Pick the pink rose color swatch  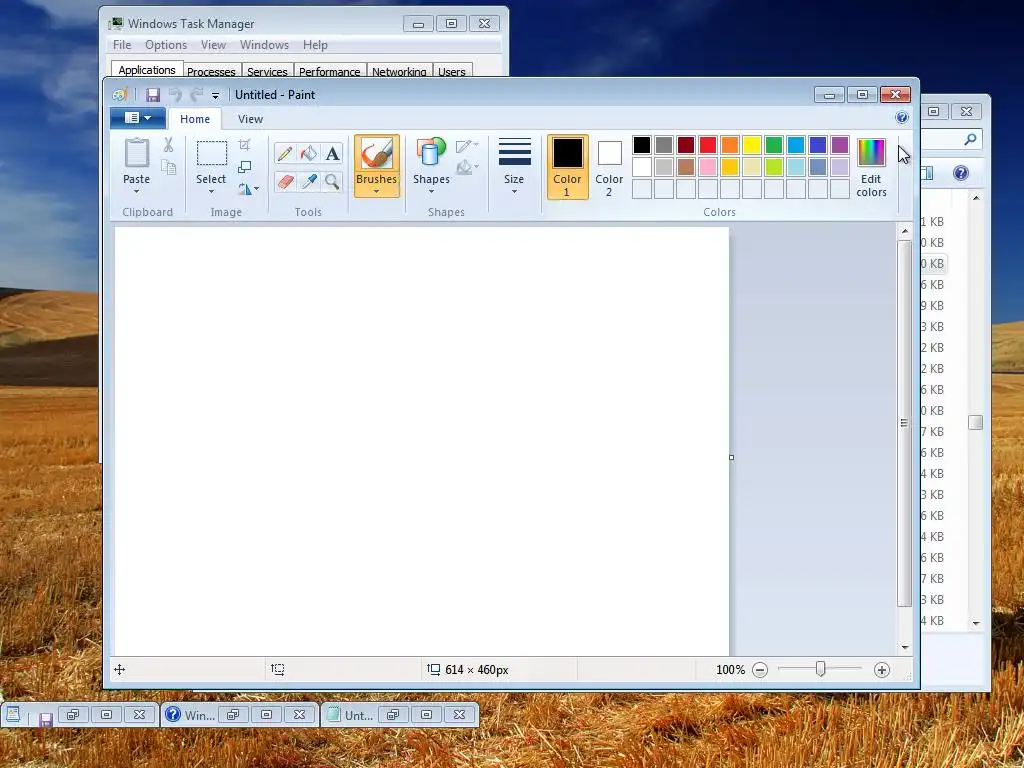coord(708,167)
